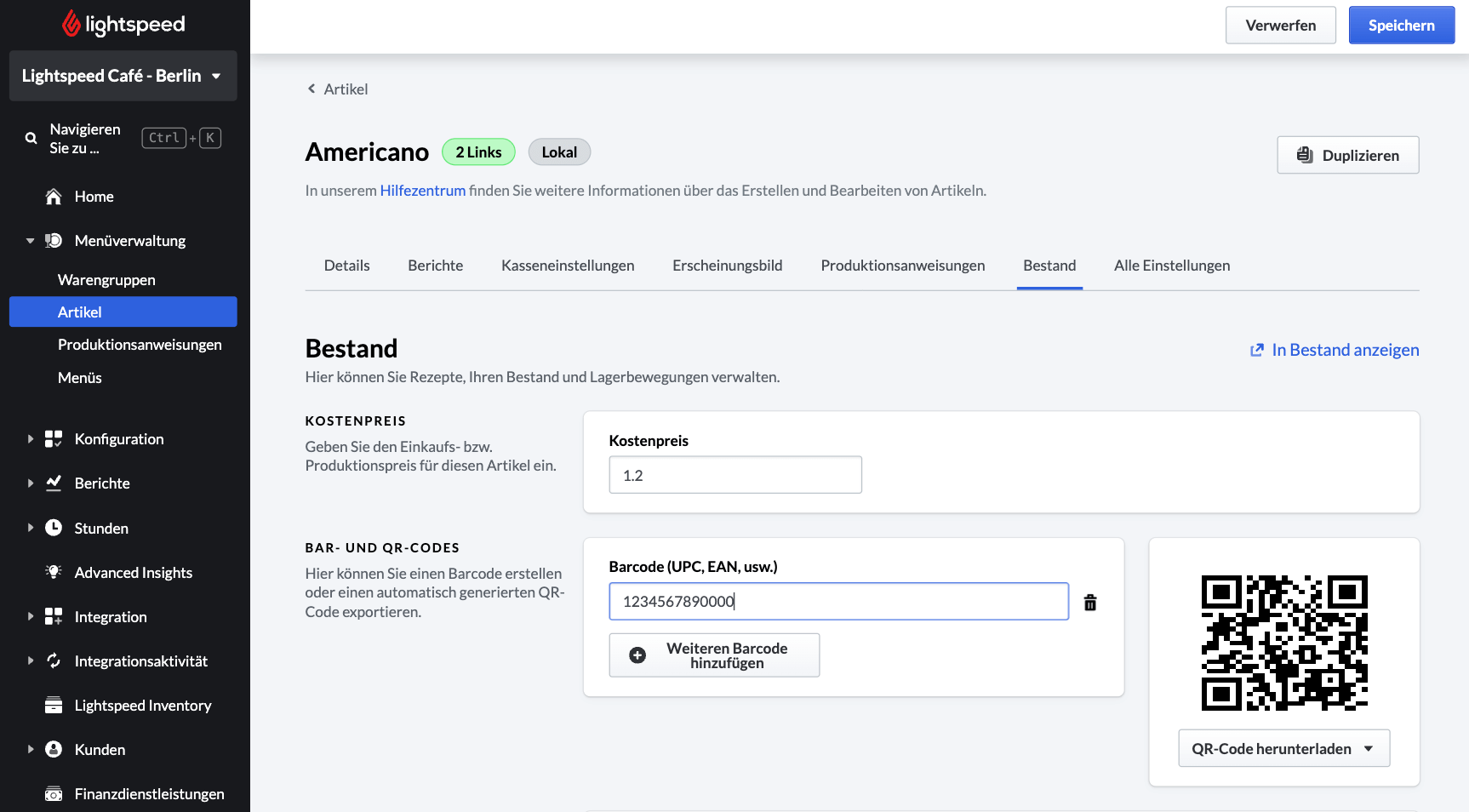Open the Alle Einstellungen tab
Image resolution: width=1469 pixels, height=812 pixels.
pyautogui.click(x=1171, y=266)
